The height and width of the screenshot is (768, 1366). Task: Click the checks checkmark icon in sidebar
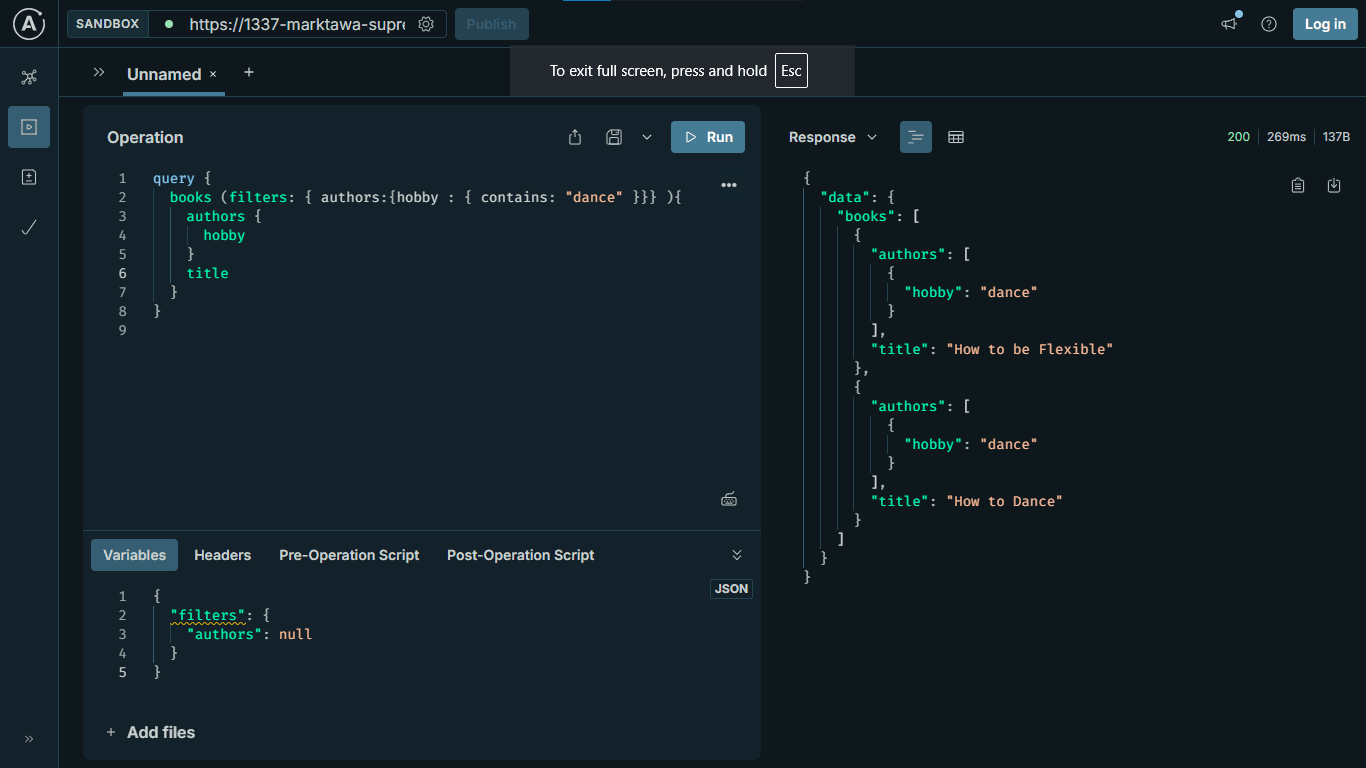click(29, 227)
